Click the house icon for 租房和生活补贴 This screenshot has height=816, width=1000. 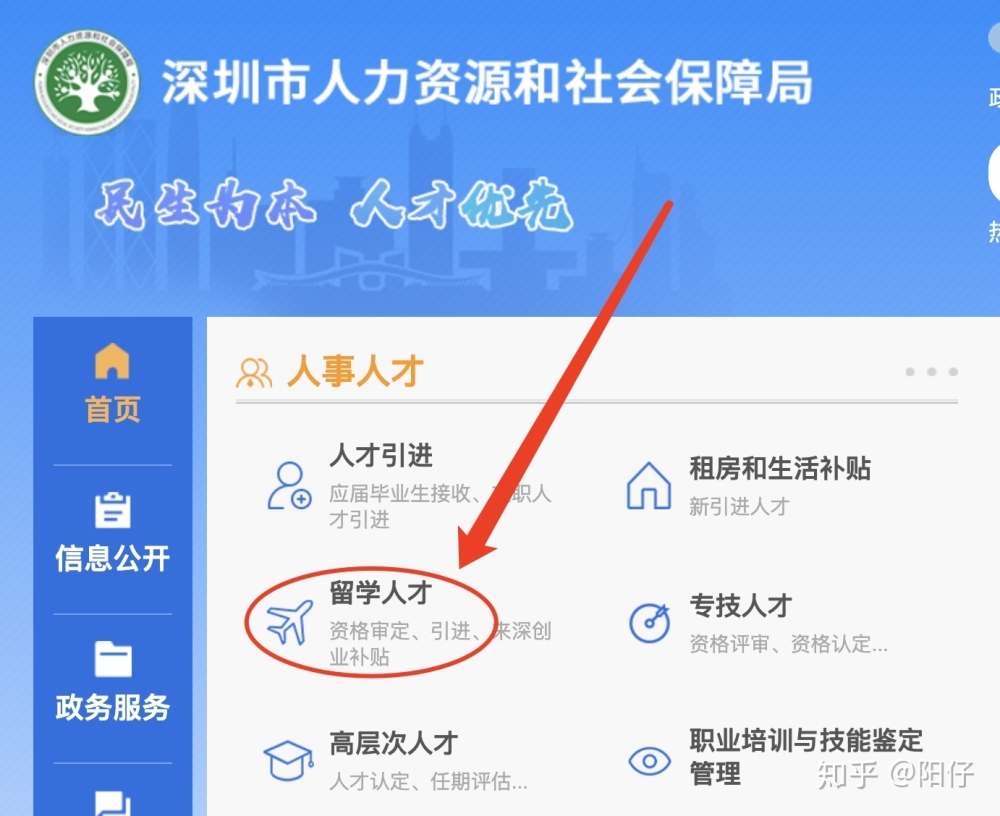tap(649, 486)
